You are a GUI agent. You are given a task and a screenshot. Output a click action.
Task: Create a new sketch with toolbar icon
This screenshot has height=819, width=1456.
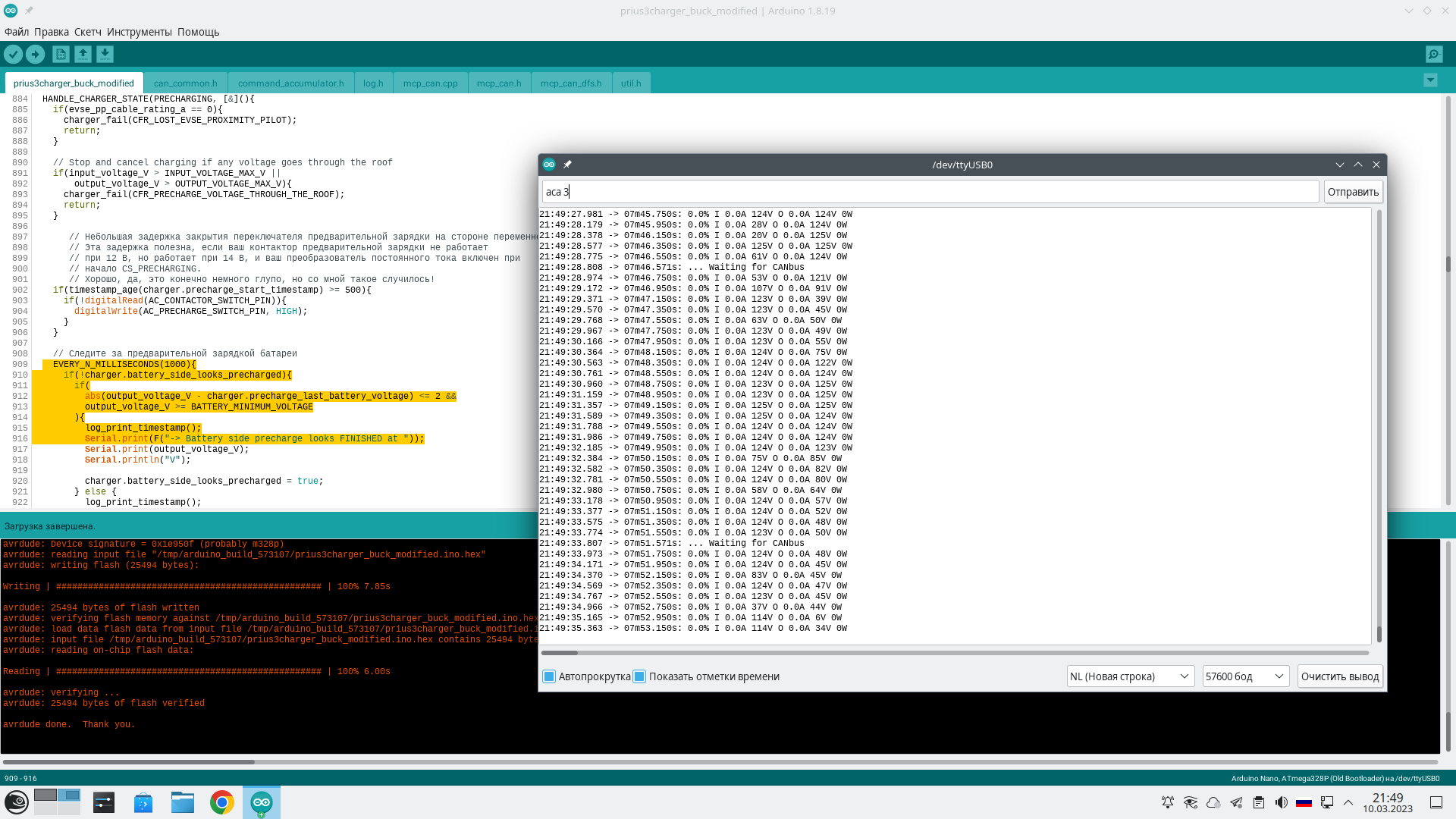point(61,54)
